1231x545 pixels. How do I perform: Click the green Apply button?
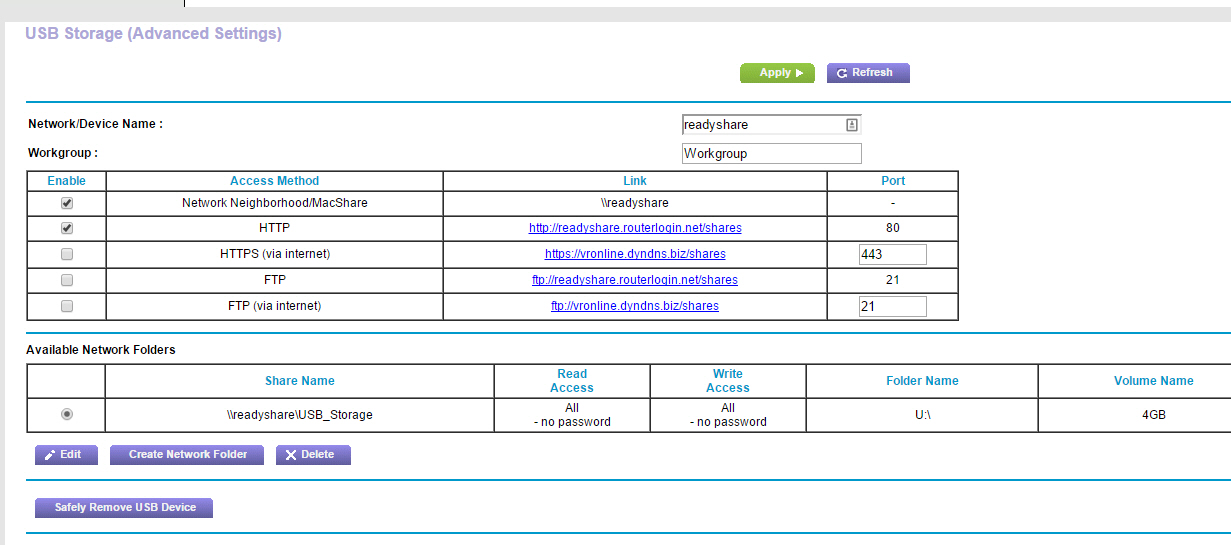[776, 73]
